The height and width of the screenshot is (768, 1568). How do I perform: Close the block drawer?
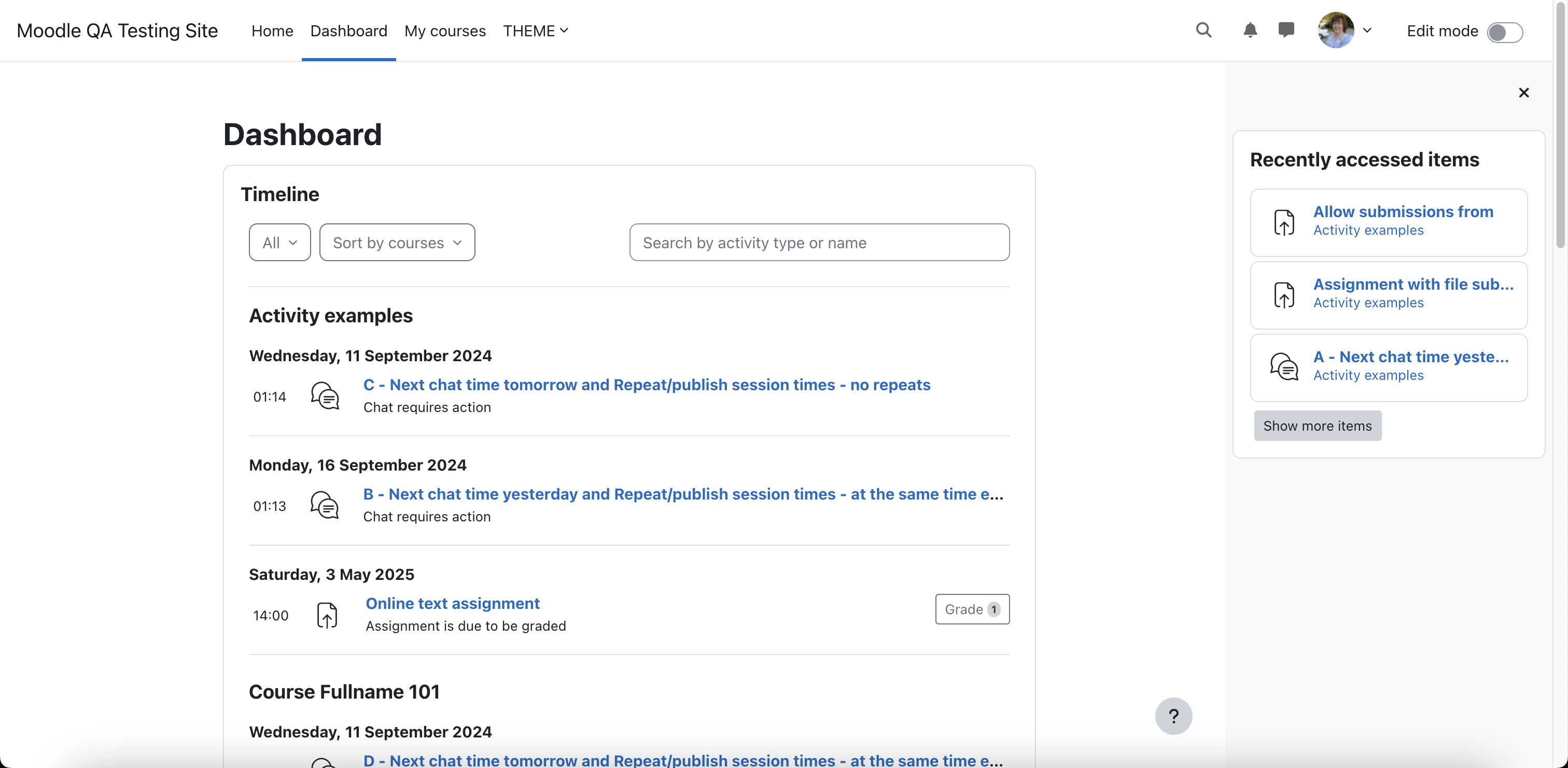1523,92
